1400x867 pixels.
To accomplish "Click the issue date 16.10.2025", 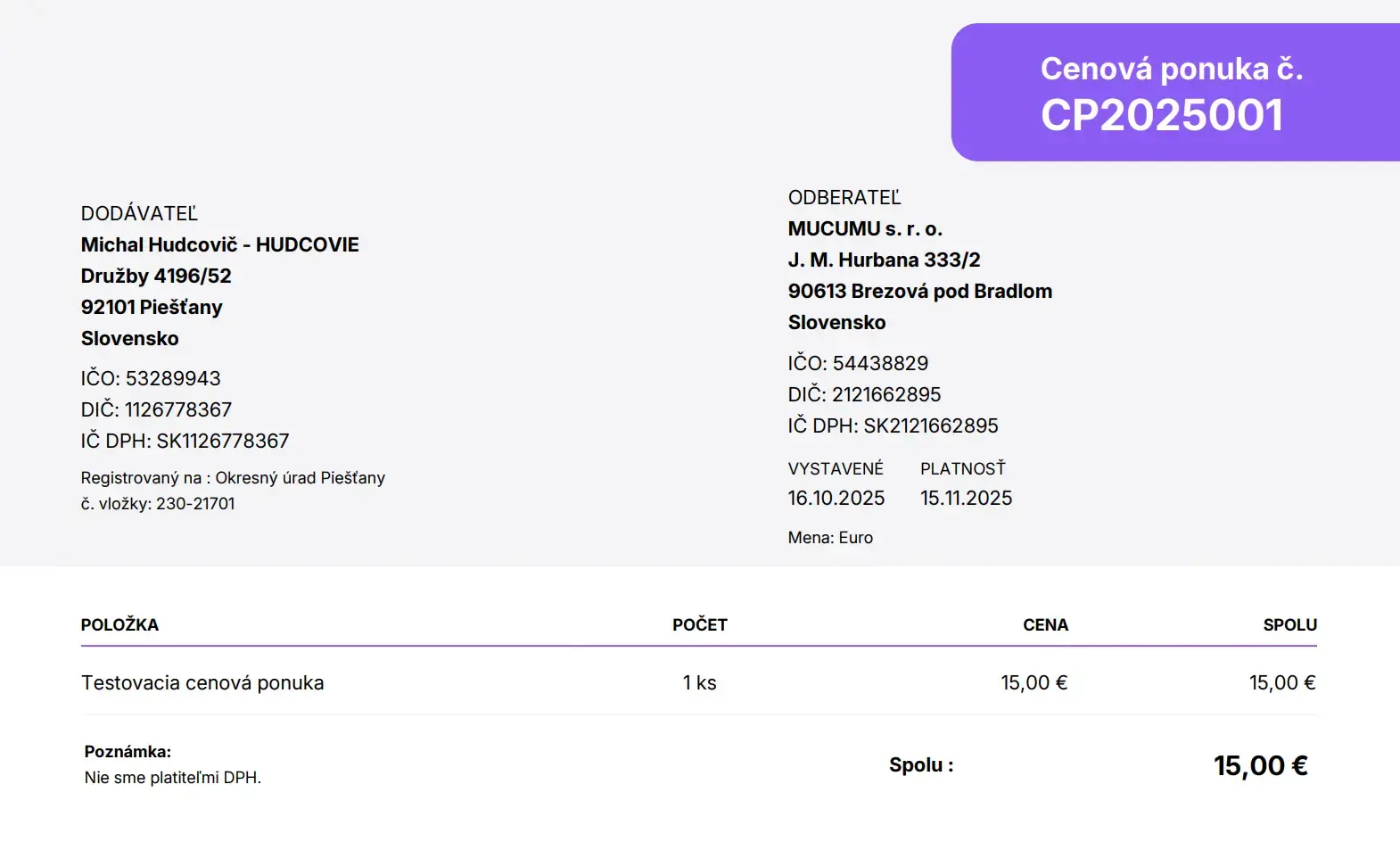I will 836,498.
